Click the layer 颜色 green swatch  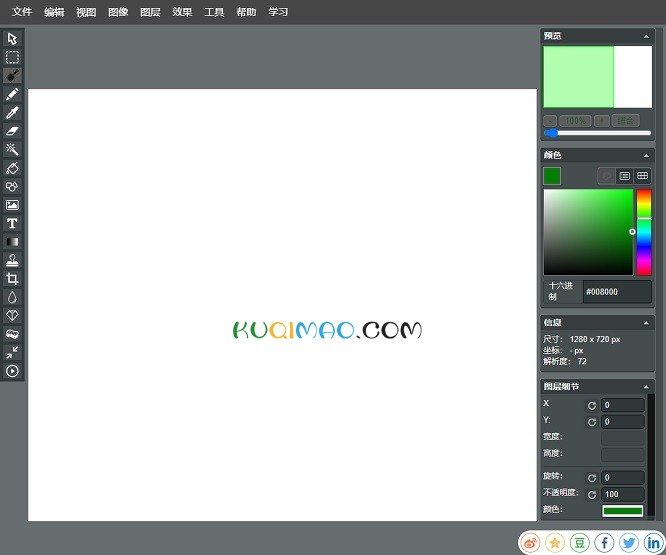622,511
